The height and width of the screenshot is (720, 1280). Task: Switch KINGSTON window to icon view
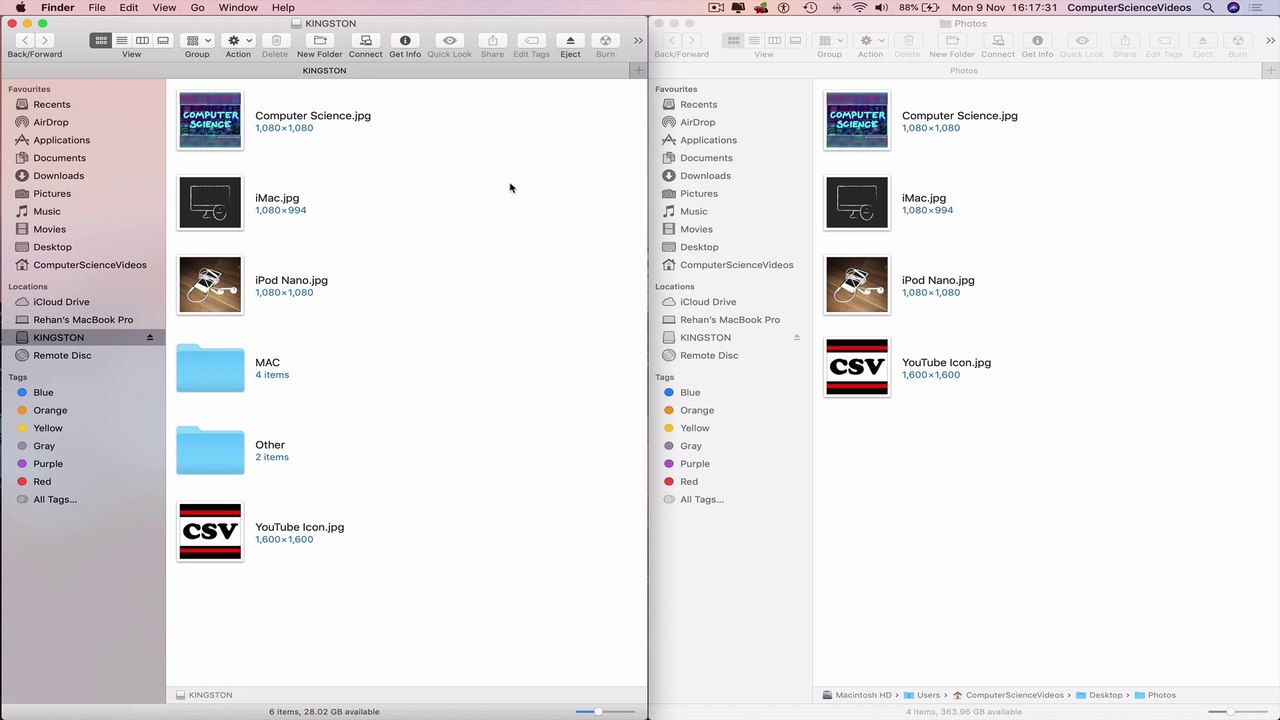coord(100,40)
